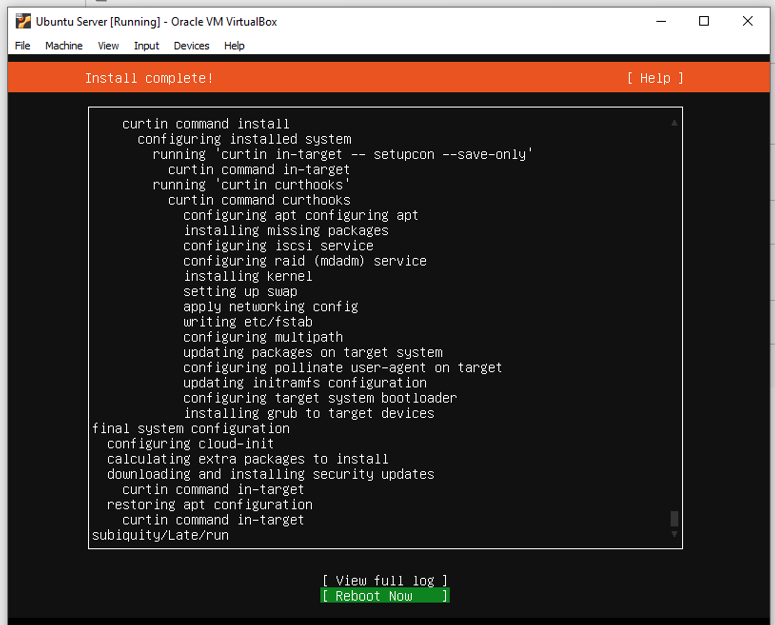The width and height of the screenshot is (775, 625).
Task: Open the VirtualBox Help menu
Action: (x=234, y=46)
